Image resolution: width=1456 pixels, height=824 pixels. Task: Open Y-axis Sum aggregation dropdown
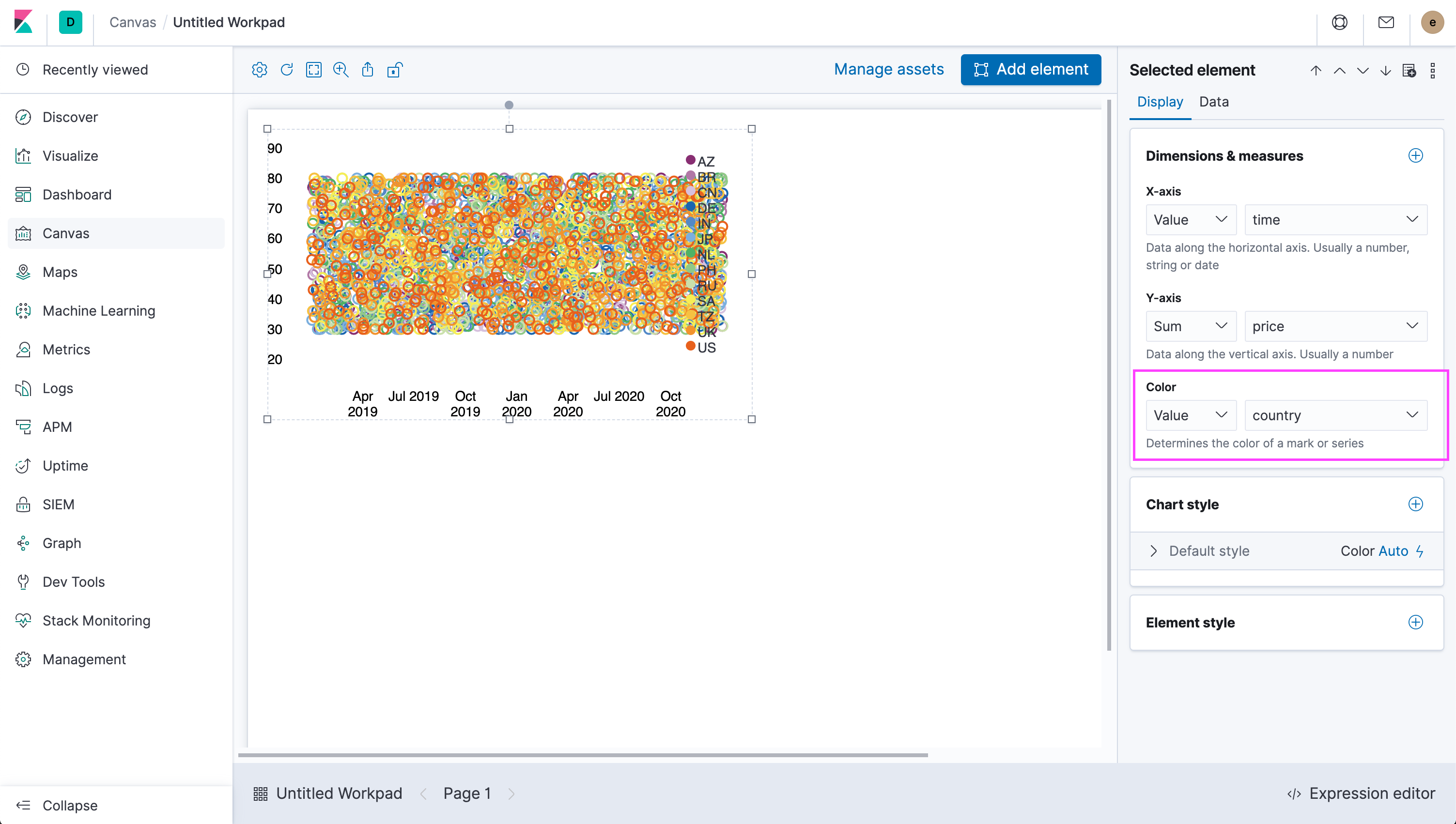pos(1191,326)
